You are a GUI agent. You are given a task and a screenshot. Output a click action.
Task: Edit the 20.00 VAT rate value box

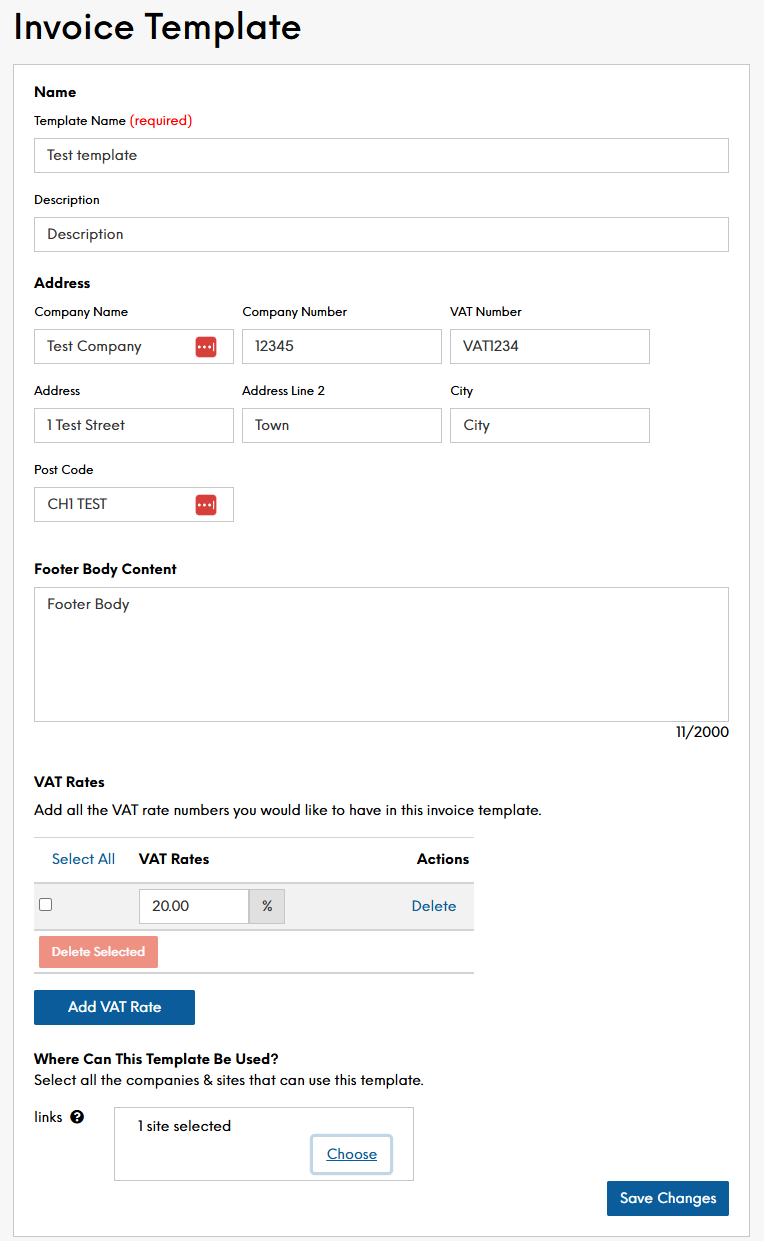[193, 907]
